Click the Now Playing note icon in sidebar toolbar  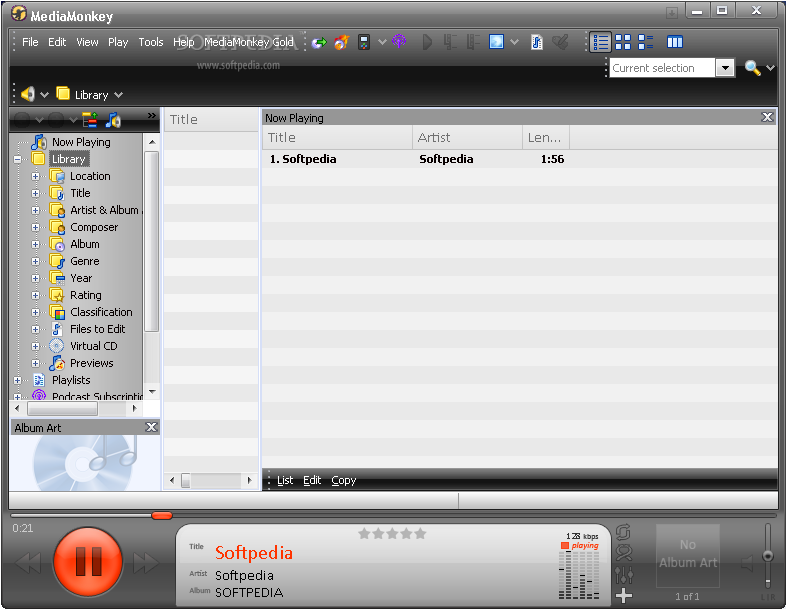click(113, 120)
